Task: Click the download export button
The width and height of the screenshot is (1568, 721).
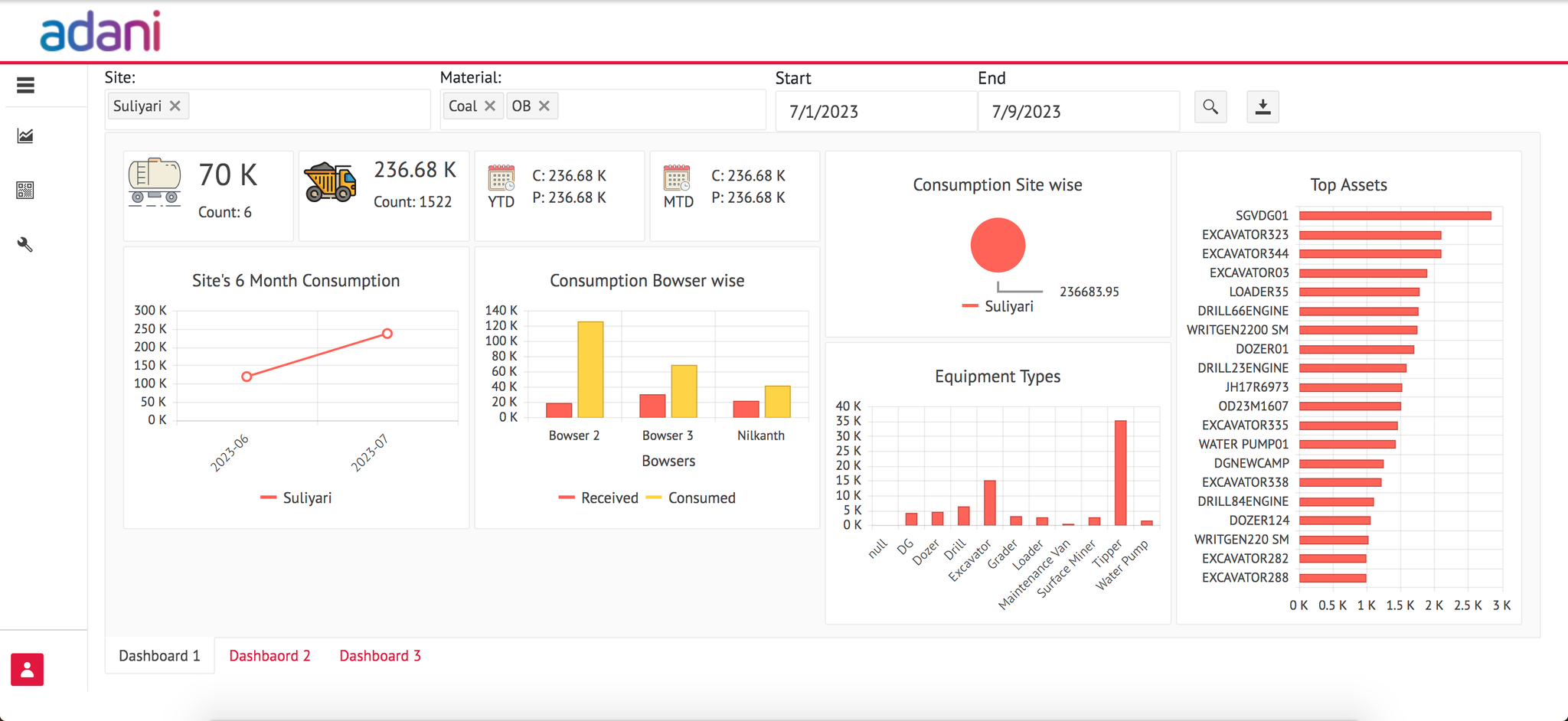Action: click(x=1263, y=106)
